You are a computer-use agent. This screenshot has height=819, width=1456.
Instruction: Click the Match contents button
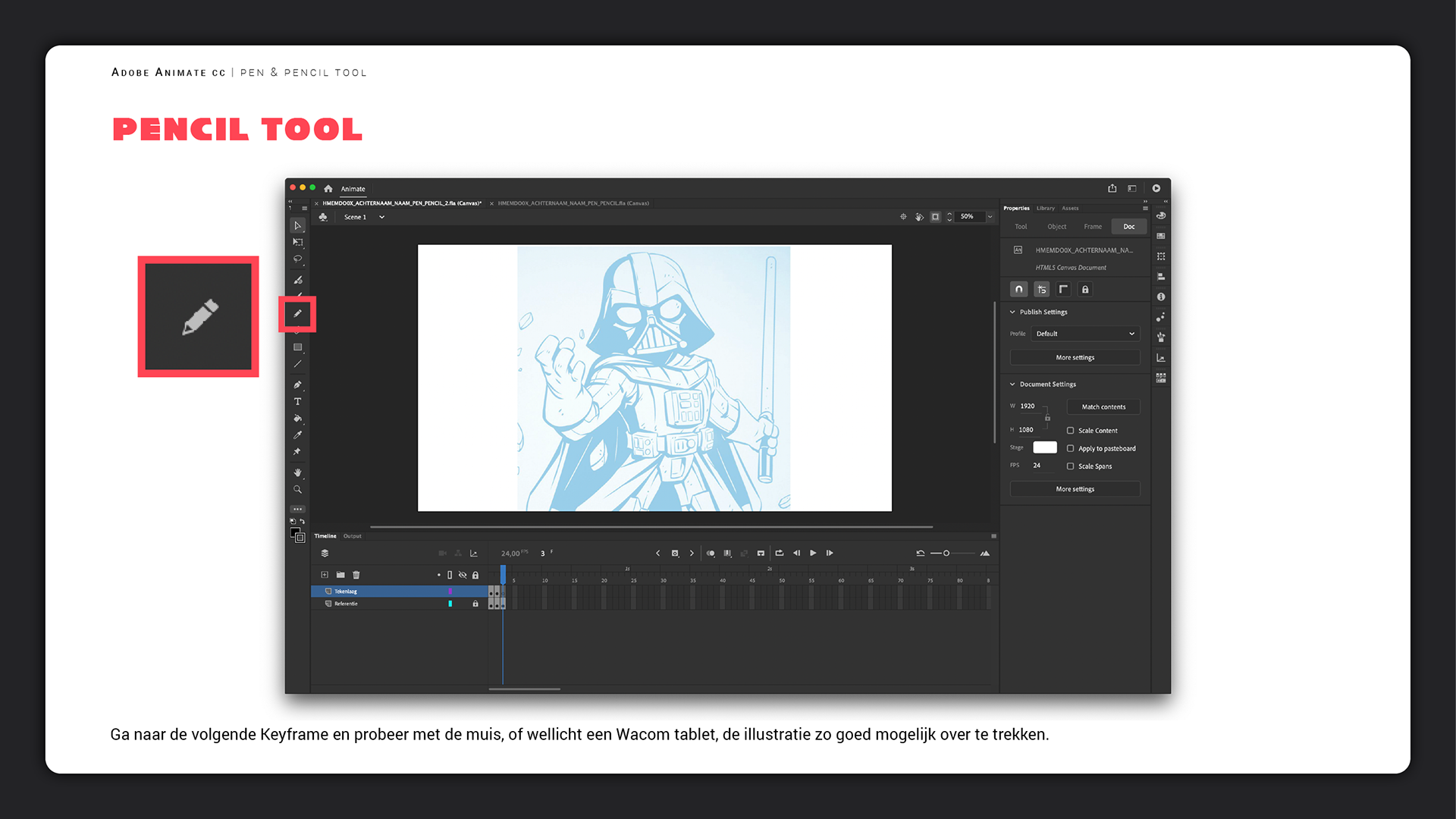(x=1103, y=407)
